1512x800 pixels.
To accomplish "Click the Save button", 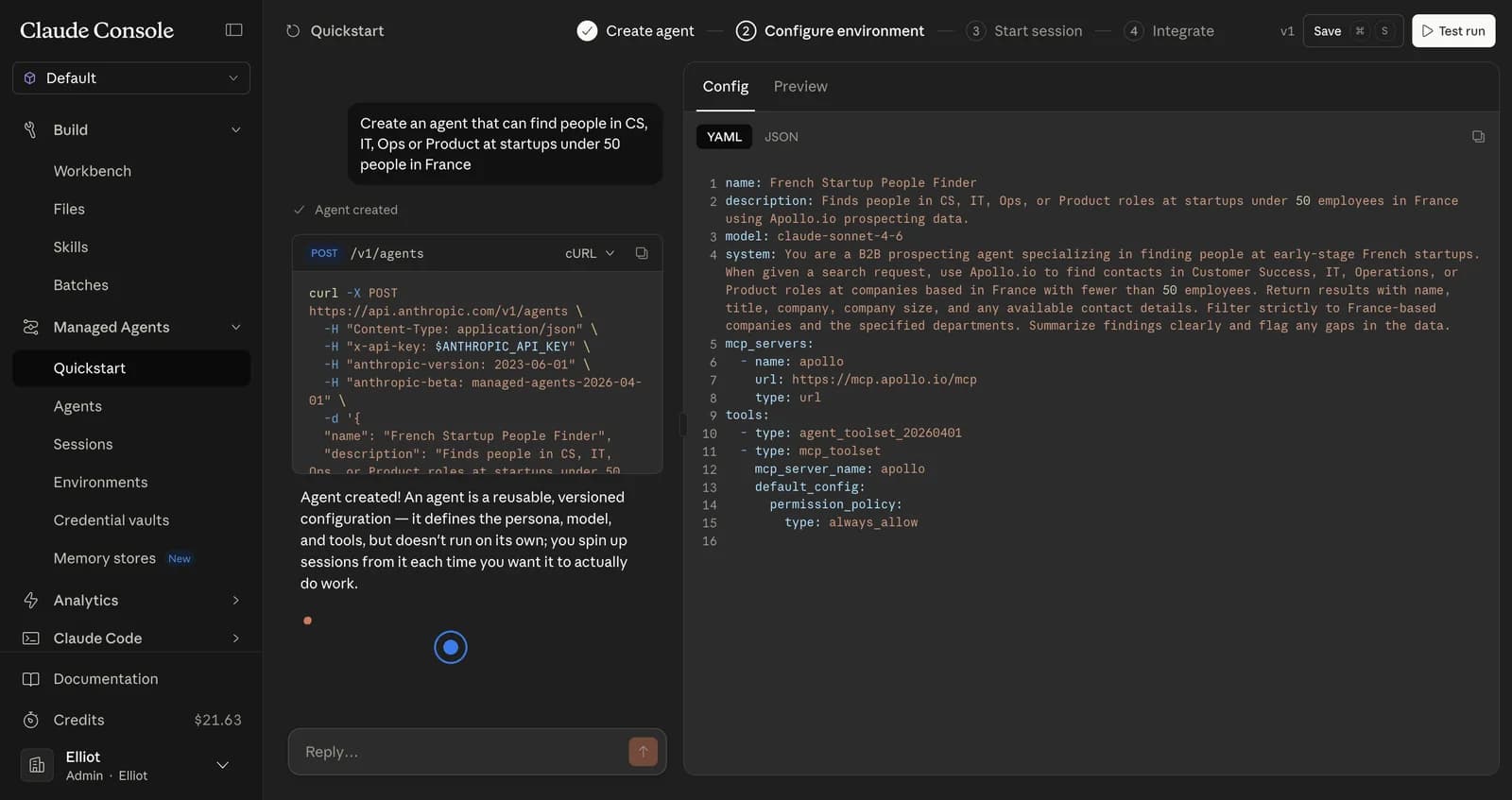I will tap(1352, 31).
